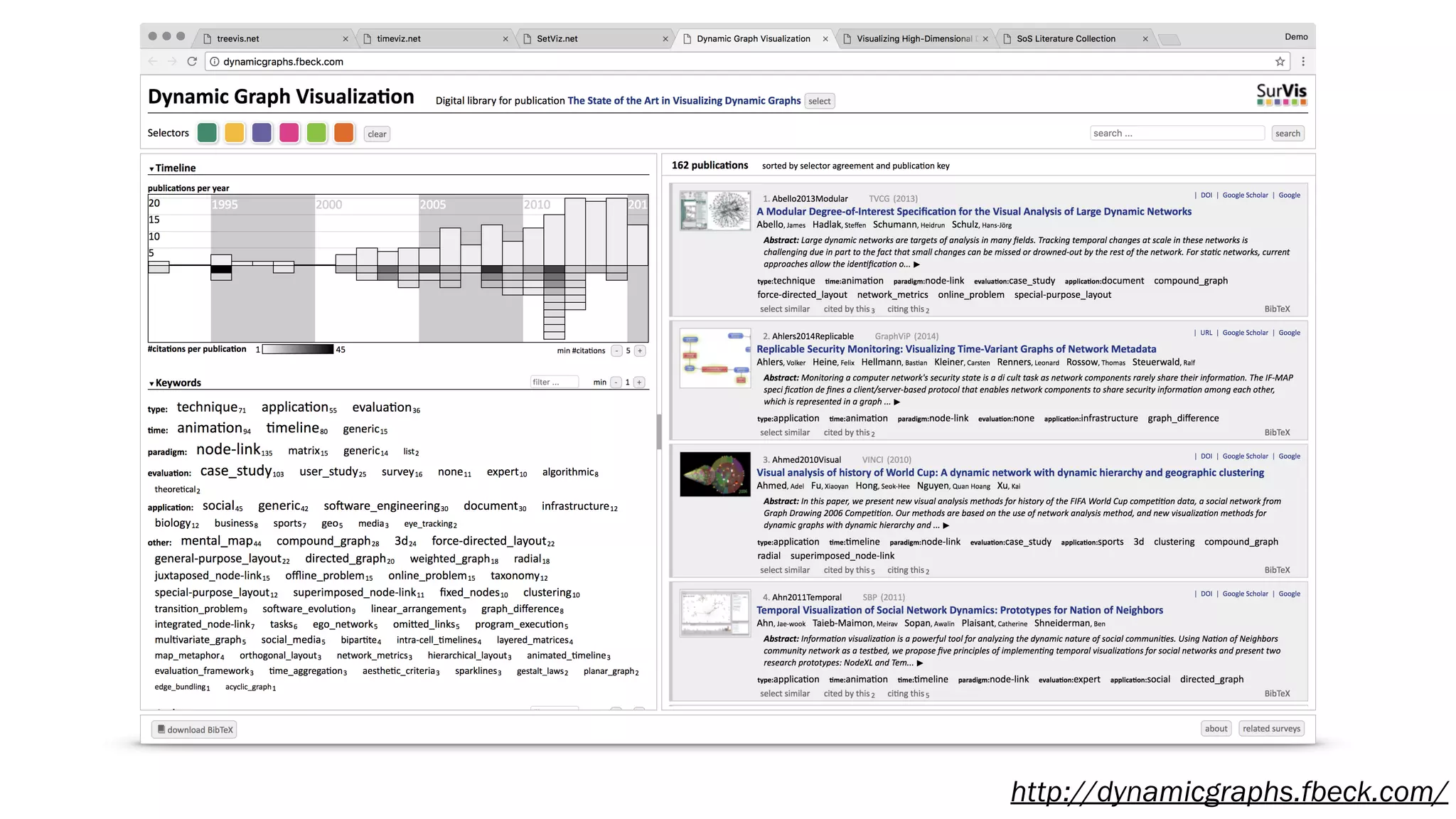Reload the page with browser refresh icon

point(191,62)
